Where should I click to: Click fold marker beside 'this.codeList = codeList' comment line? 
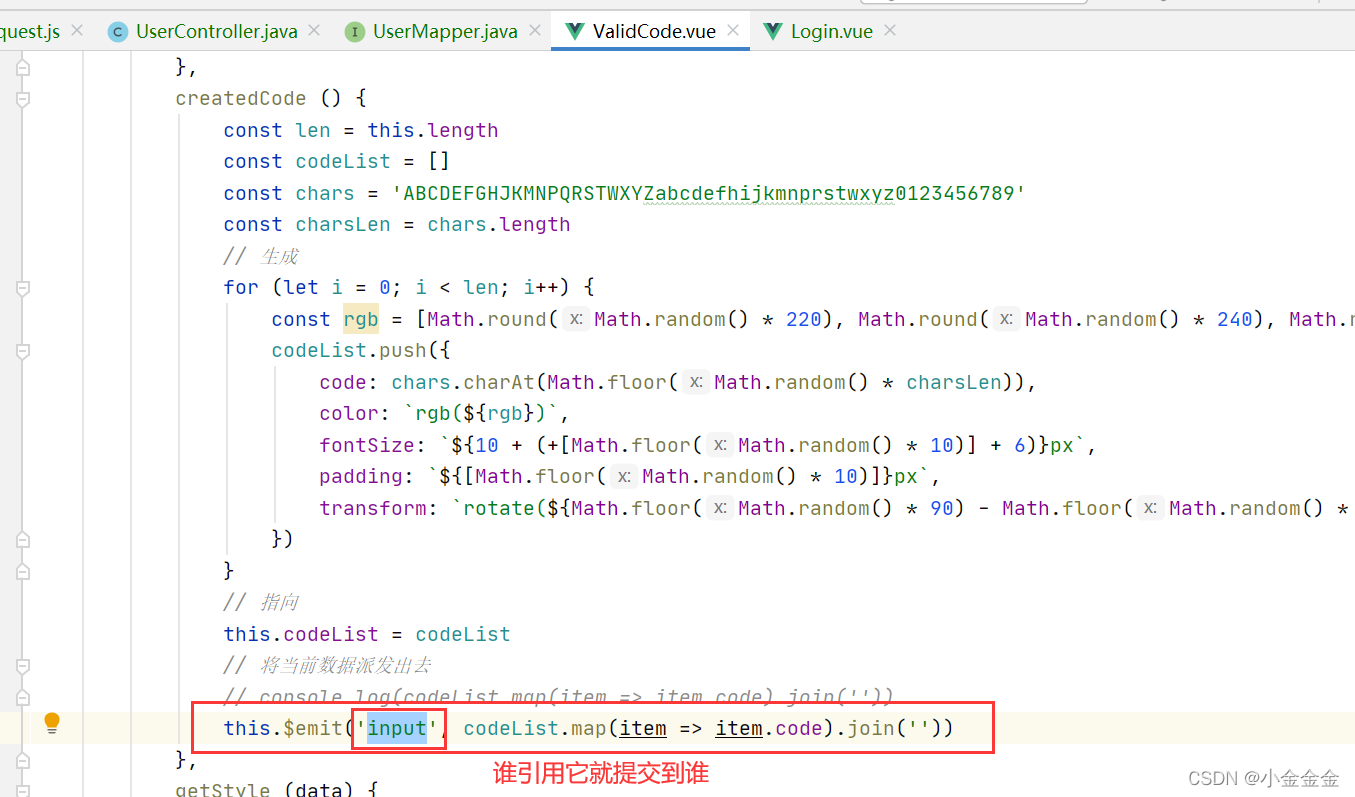(23, 666)
